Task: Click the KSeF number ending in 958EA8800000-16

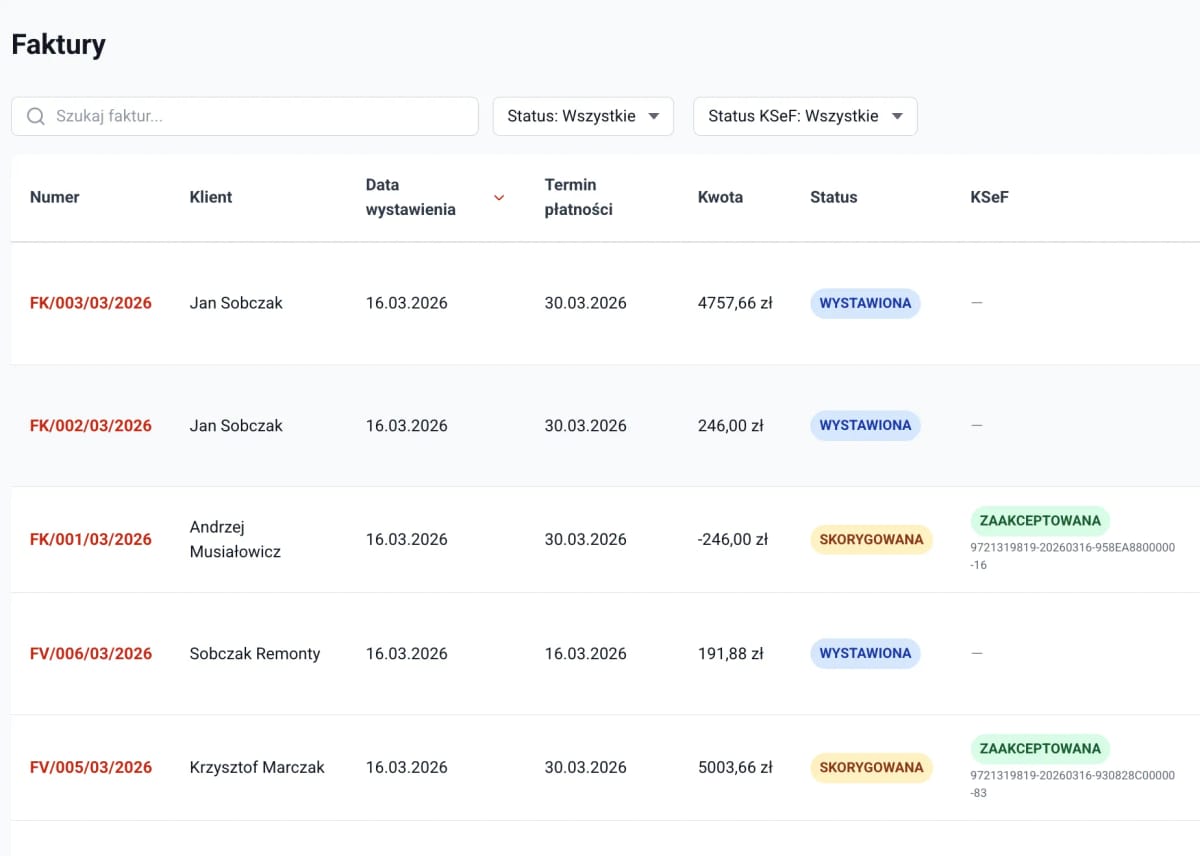Action: [x=1073, y=556]
